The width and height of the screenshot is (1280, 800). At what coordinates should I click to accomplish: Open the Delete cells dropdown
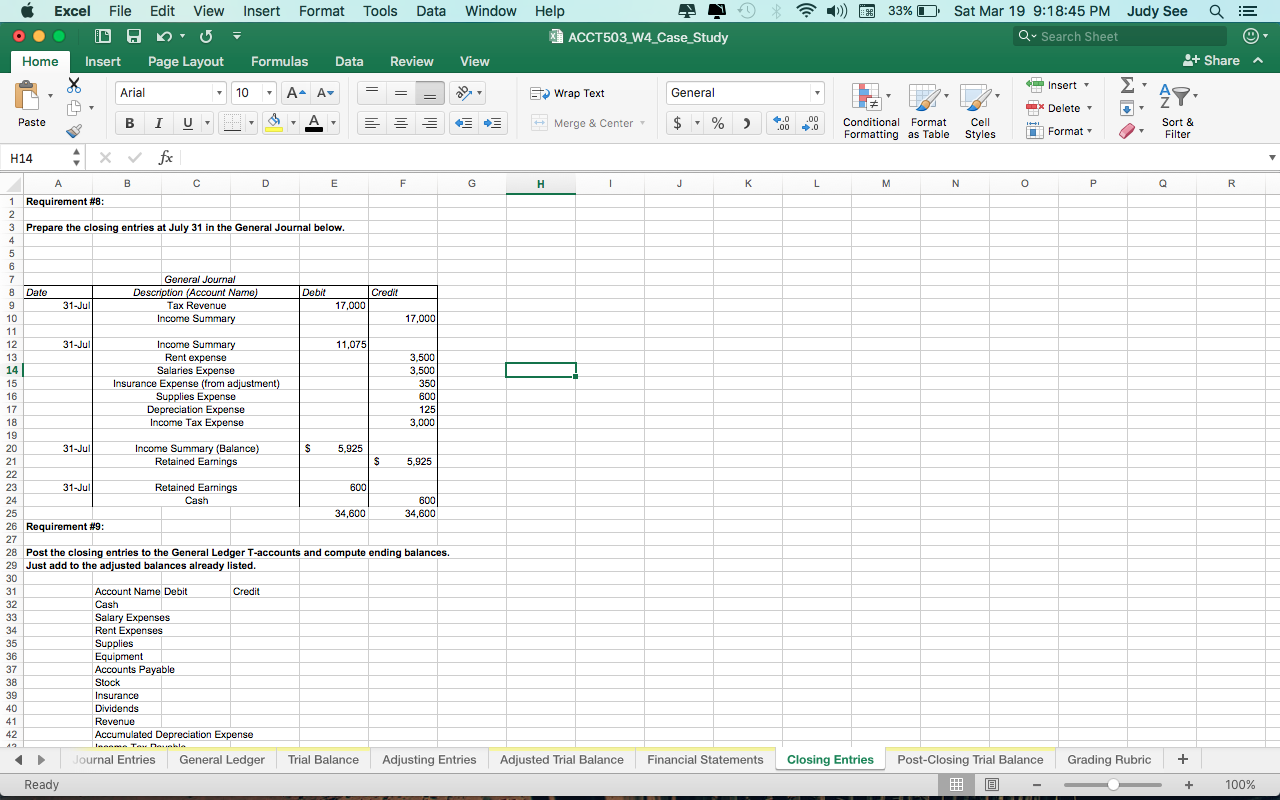pyautogui.click(x=1089, y=108)
